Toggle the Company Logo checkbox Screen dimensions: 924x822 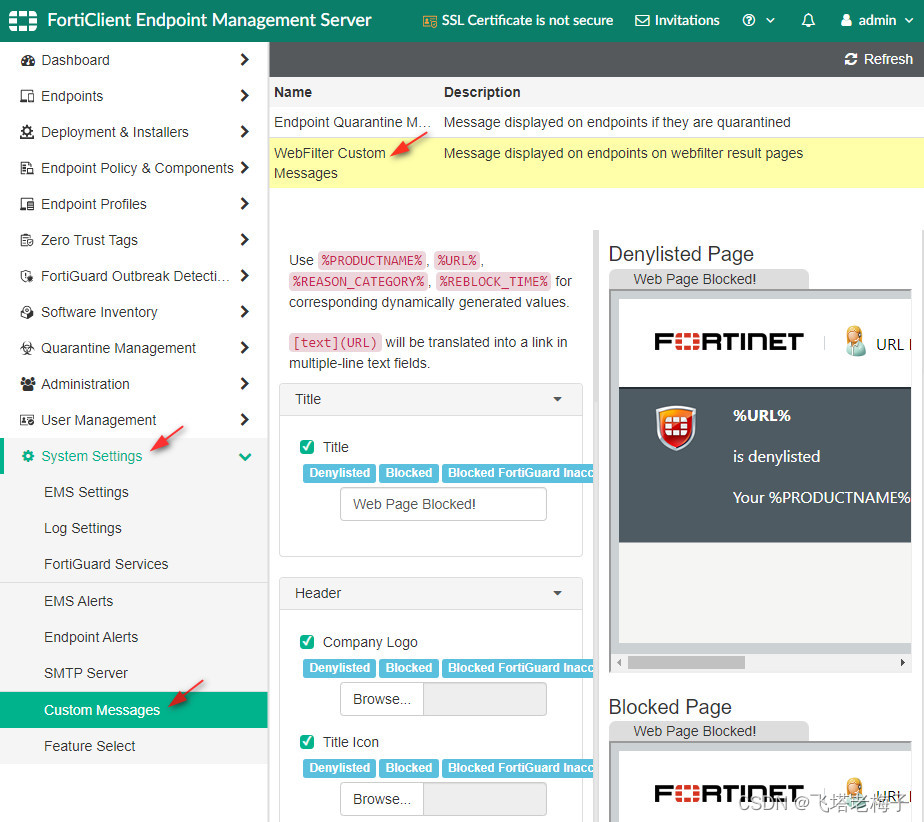pyautogui.click(x=307, y=641)
